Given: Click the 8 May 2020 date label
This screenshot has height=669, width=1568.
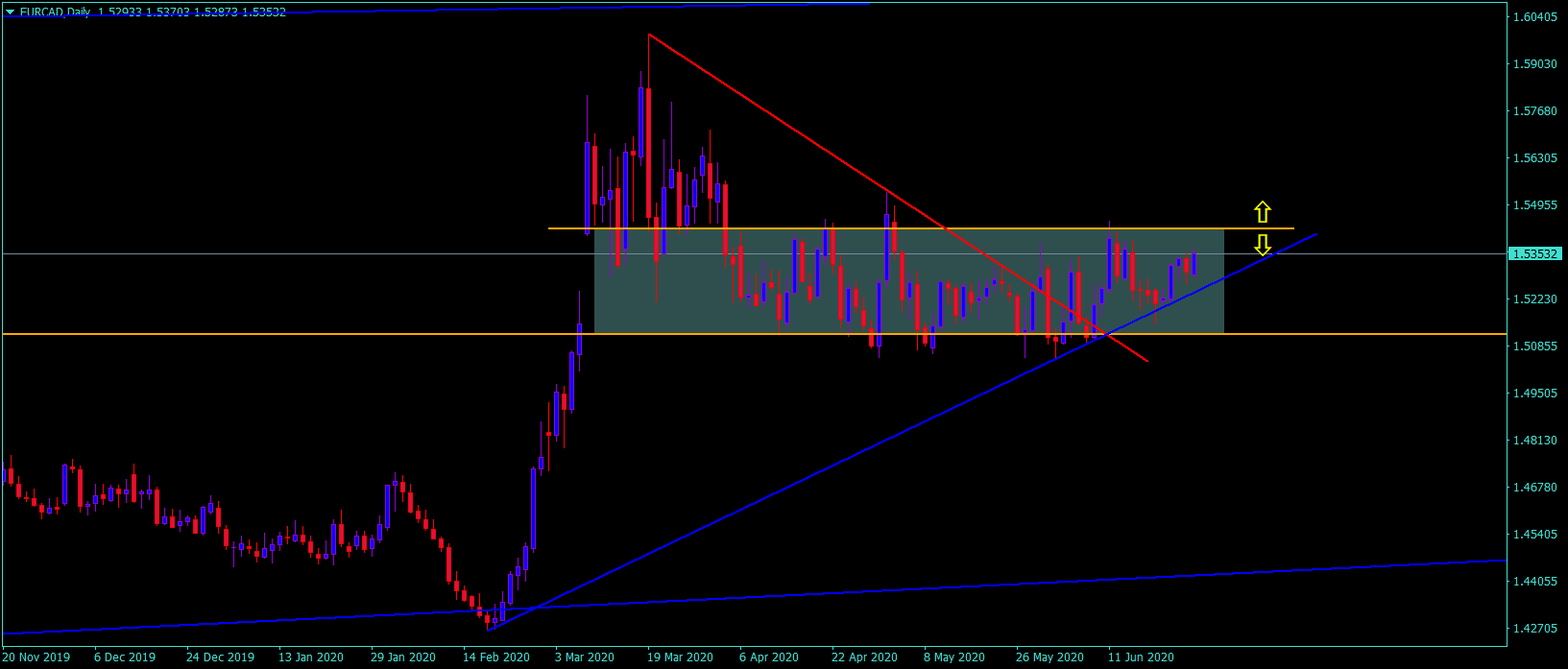Looking at the screenshot, I should 954,657.
